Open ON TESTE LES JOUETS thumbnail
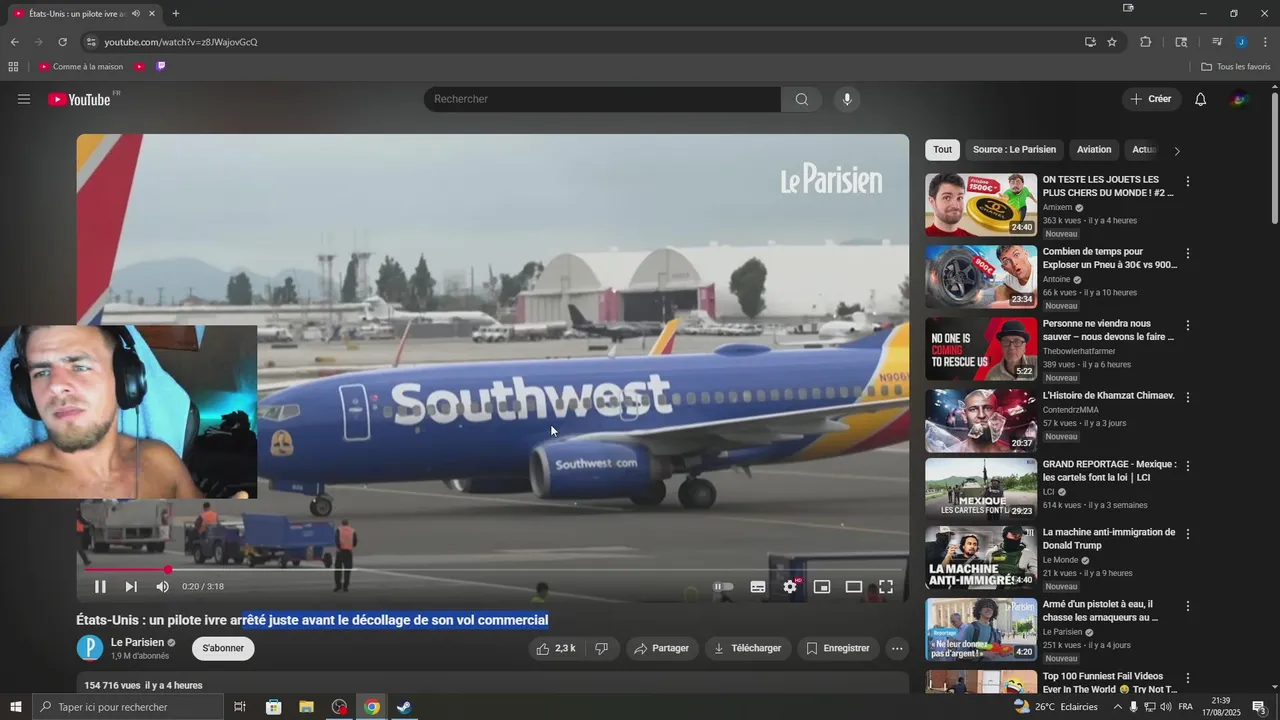 pos(981,205)
